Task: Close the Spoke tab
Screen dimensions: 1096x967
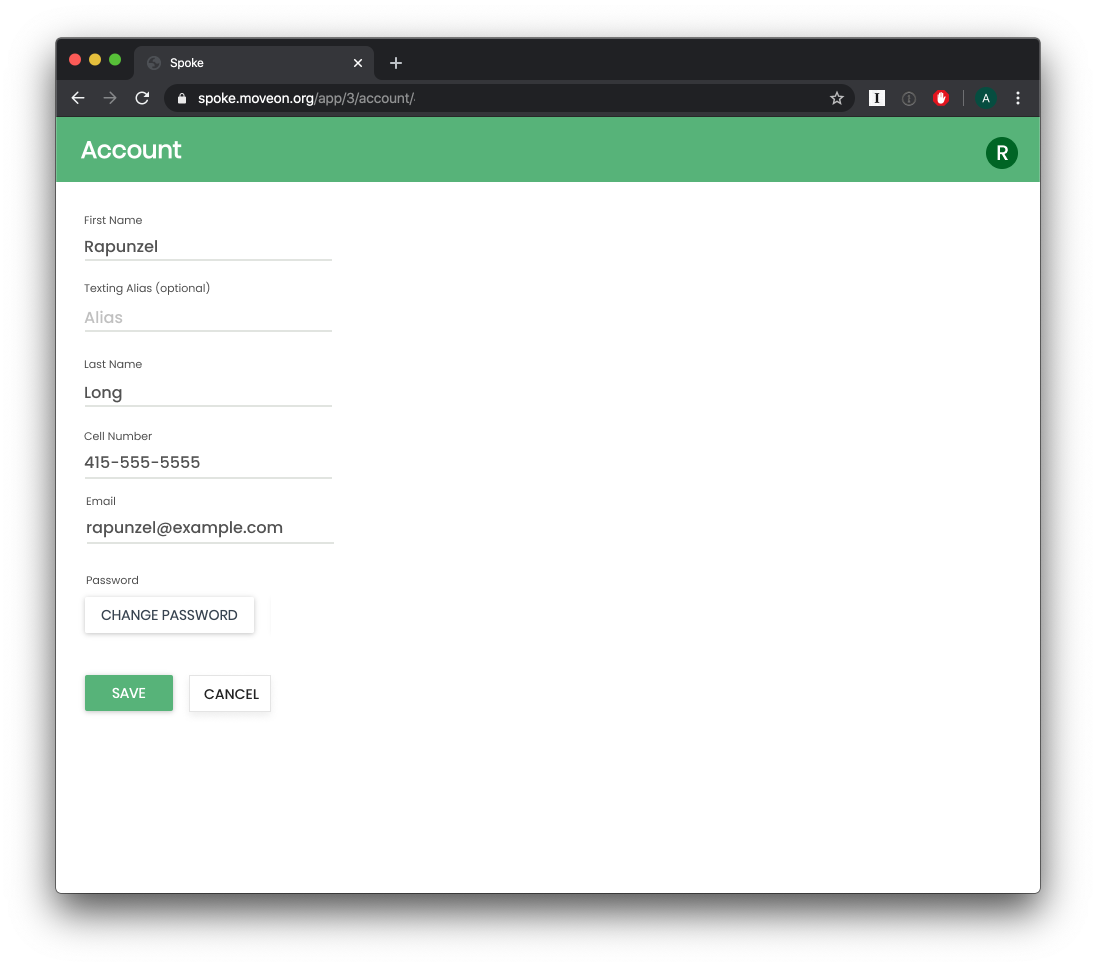Action: [x=358, y=63]
